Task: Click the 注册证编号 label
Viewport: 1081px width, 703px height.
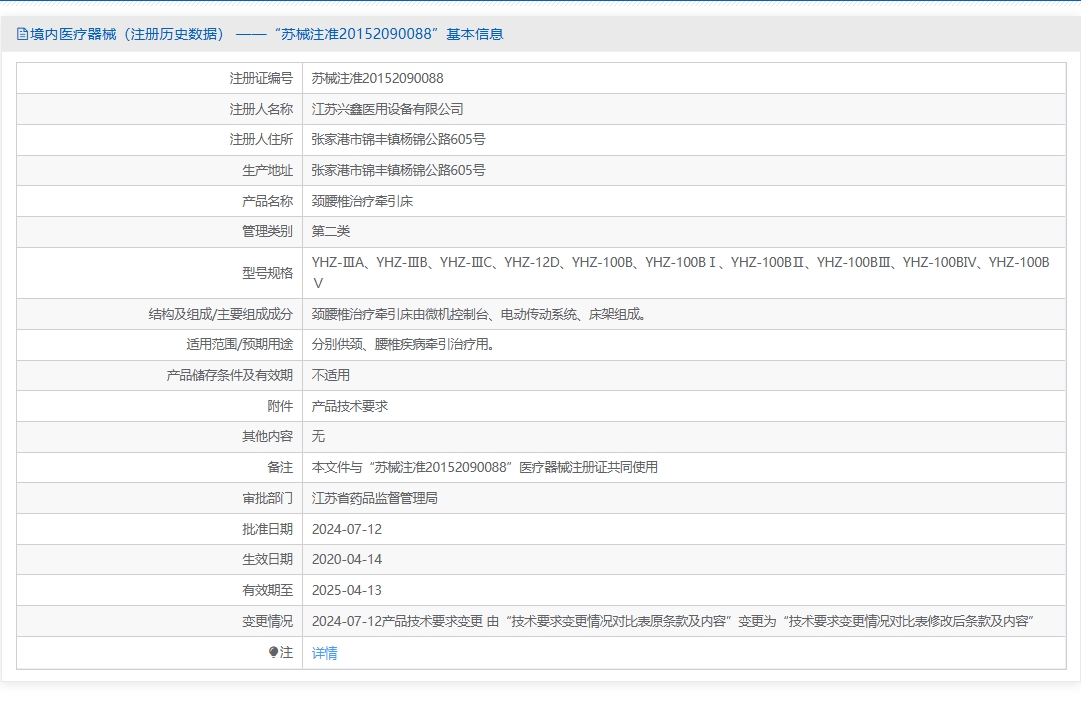Action: pyautogui.click(x=261, y=79)
